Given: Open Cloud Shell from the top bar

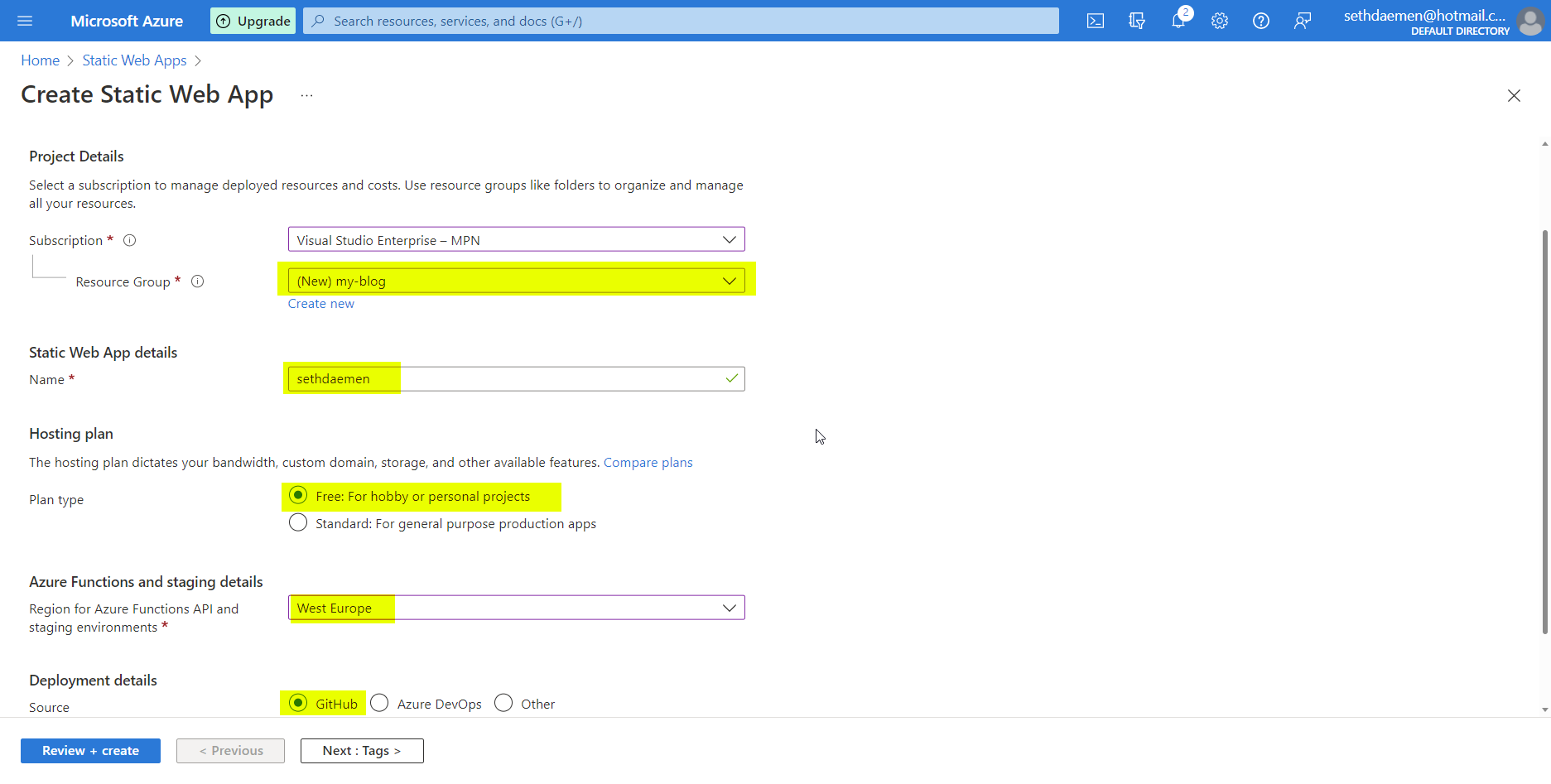Looking at the screenshot, I should click(x=1096, y=21).
